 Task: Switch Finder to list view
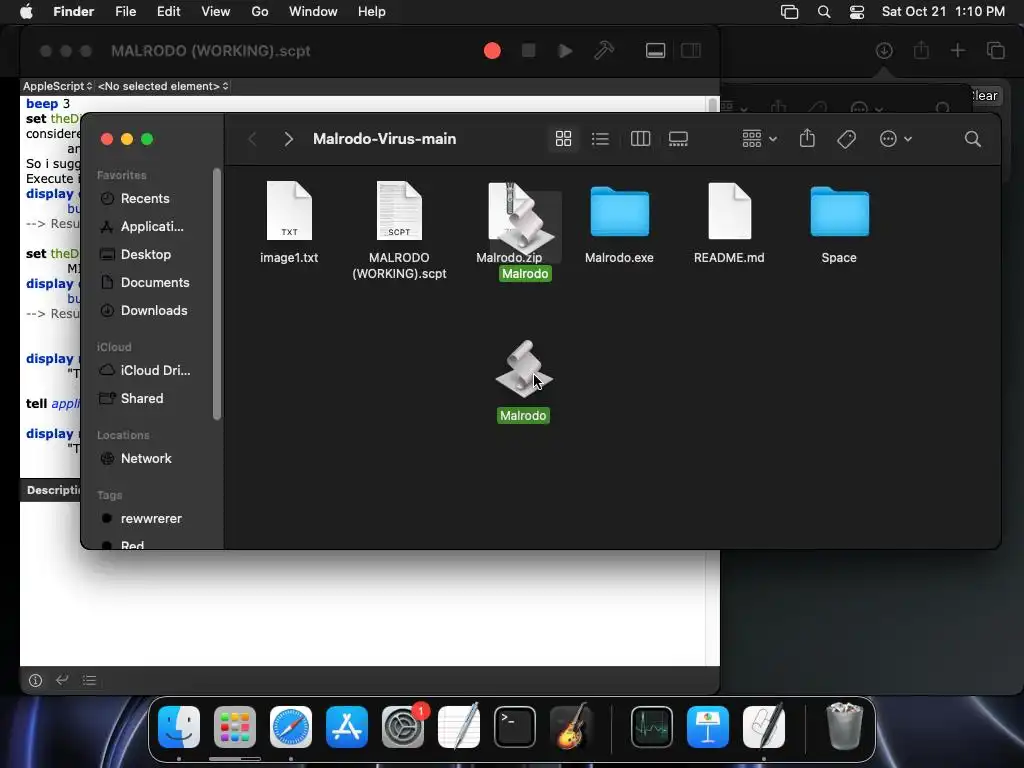tap(600, 138)
